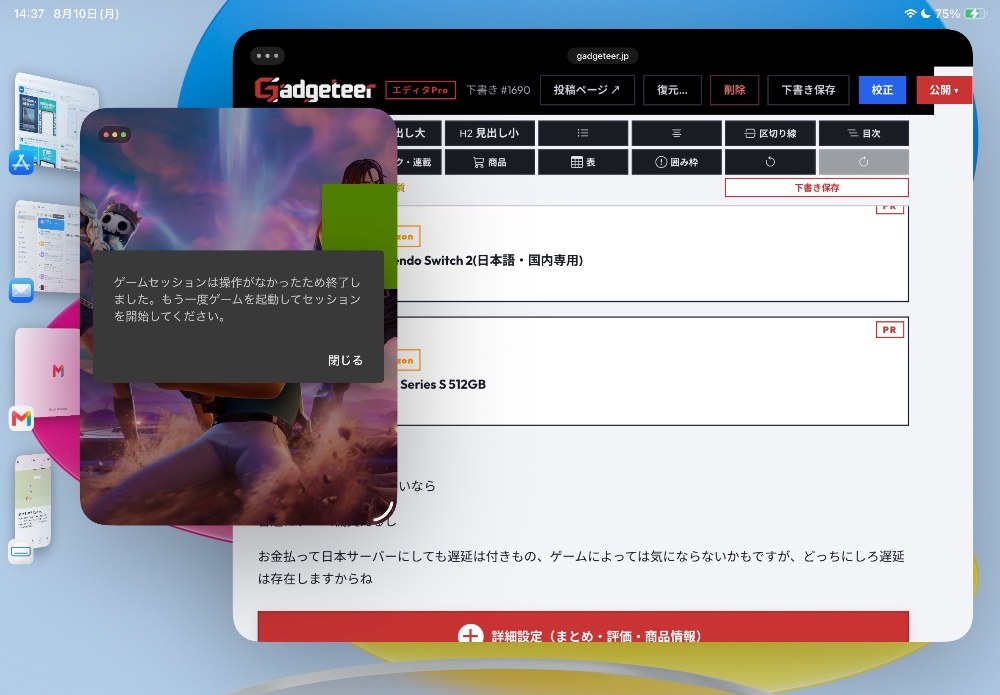Click the 8月10日(月) date in status bar
Image resolution: width=1000 pixels, height=695 pixels.
point(86,13)
